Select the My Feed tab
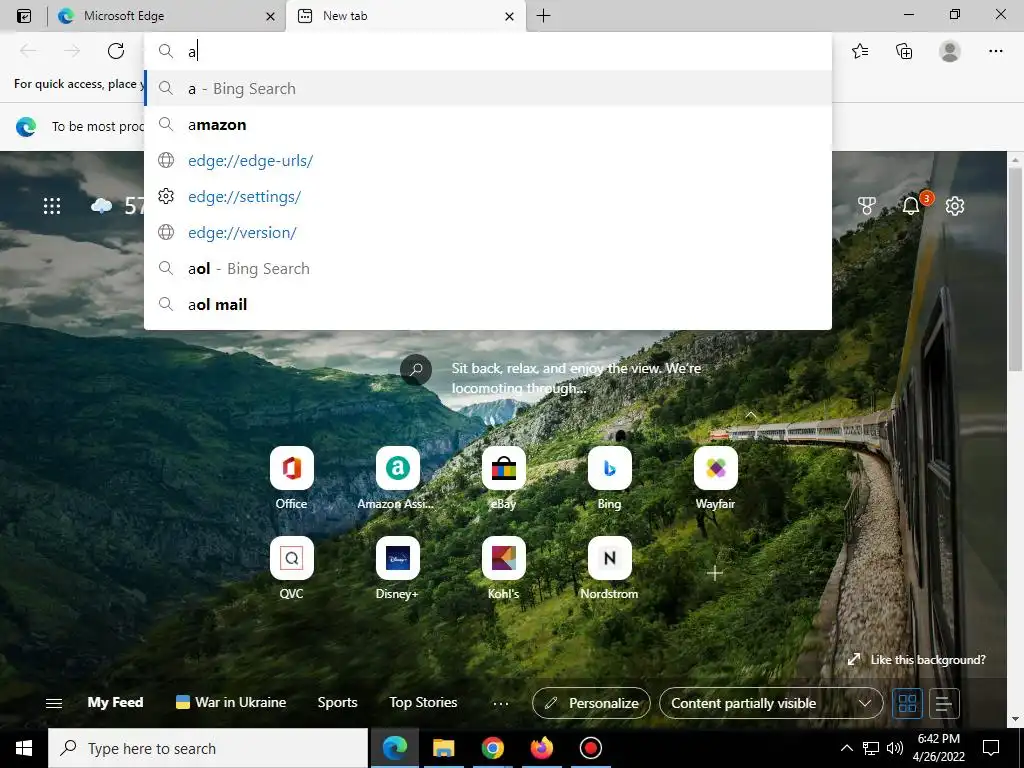Image resolution: width=1024 pixels, height=768 pixels. coord(115,702)
